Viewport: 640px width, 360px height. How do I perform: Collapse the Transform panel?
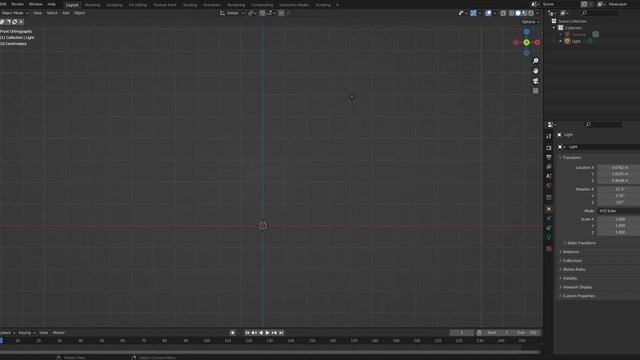(x=571, y=158)
